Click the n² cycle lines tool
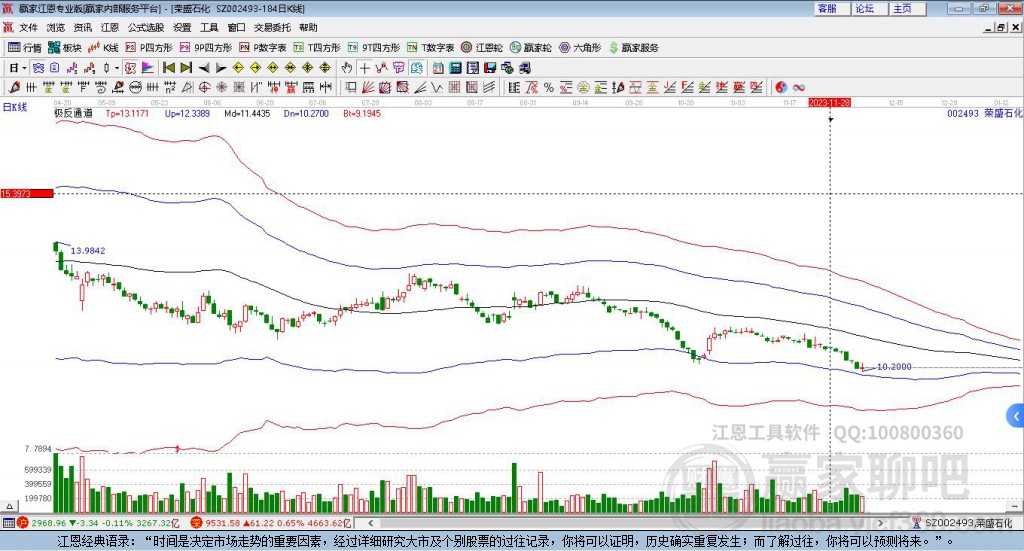 [x=170, y=87]
